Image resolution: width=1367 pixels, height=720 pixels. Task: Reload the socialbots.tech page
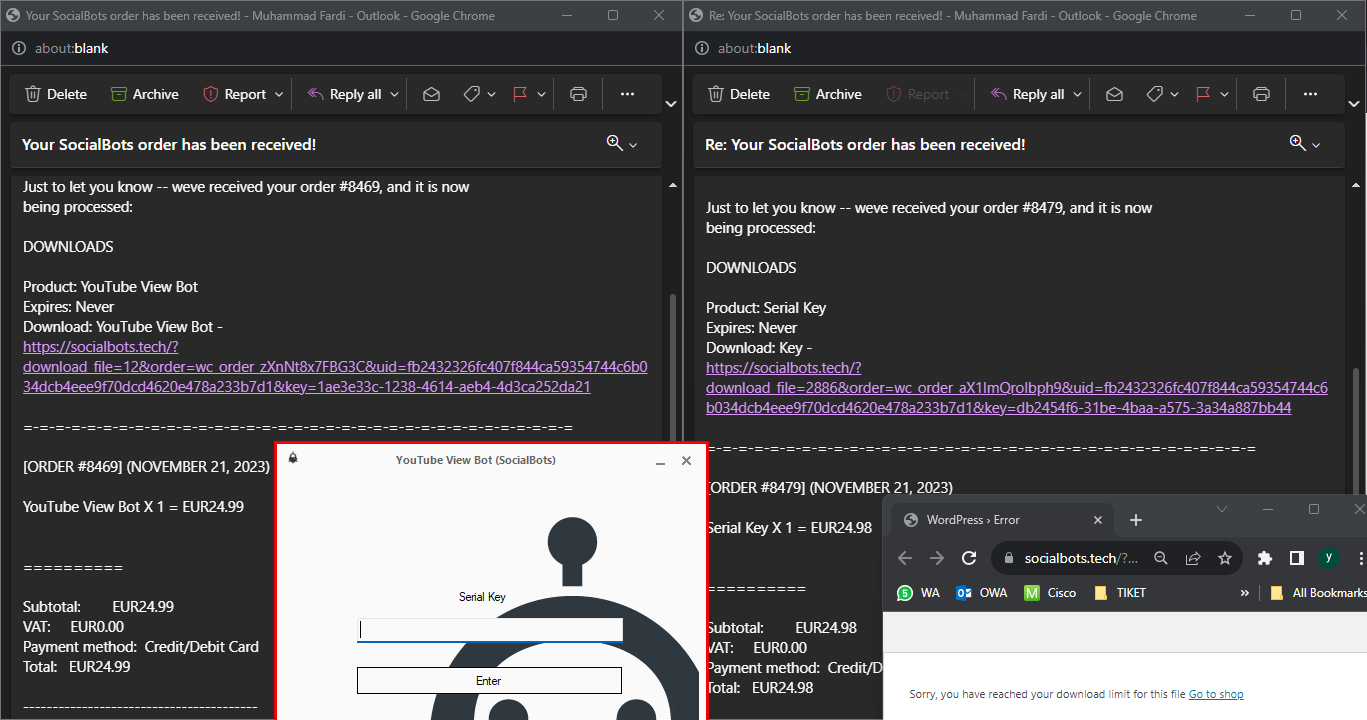pos(968,558)
